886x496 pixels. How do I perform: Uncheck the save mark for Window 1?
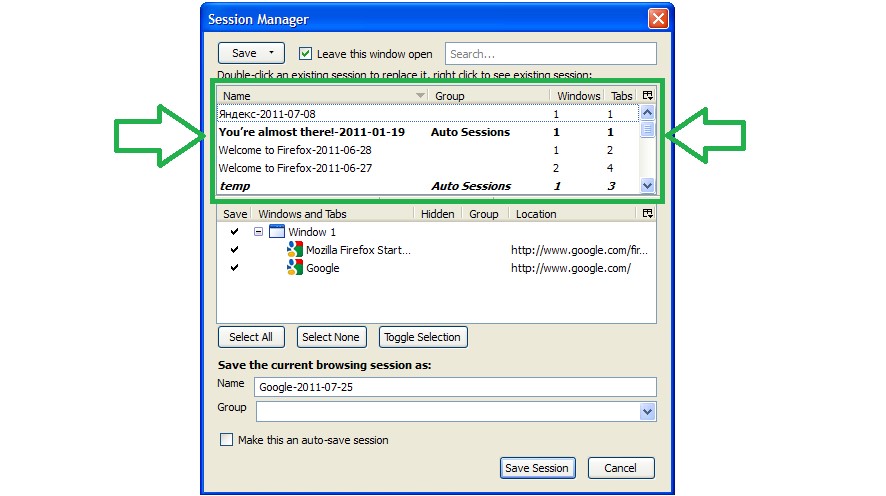(x=234, y=232)
